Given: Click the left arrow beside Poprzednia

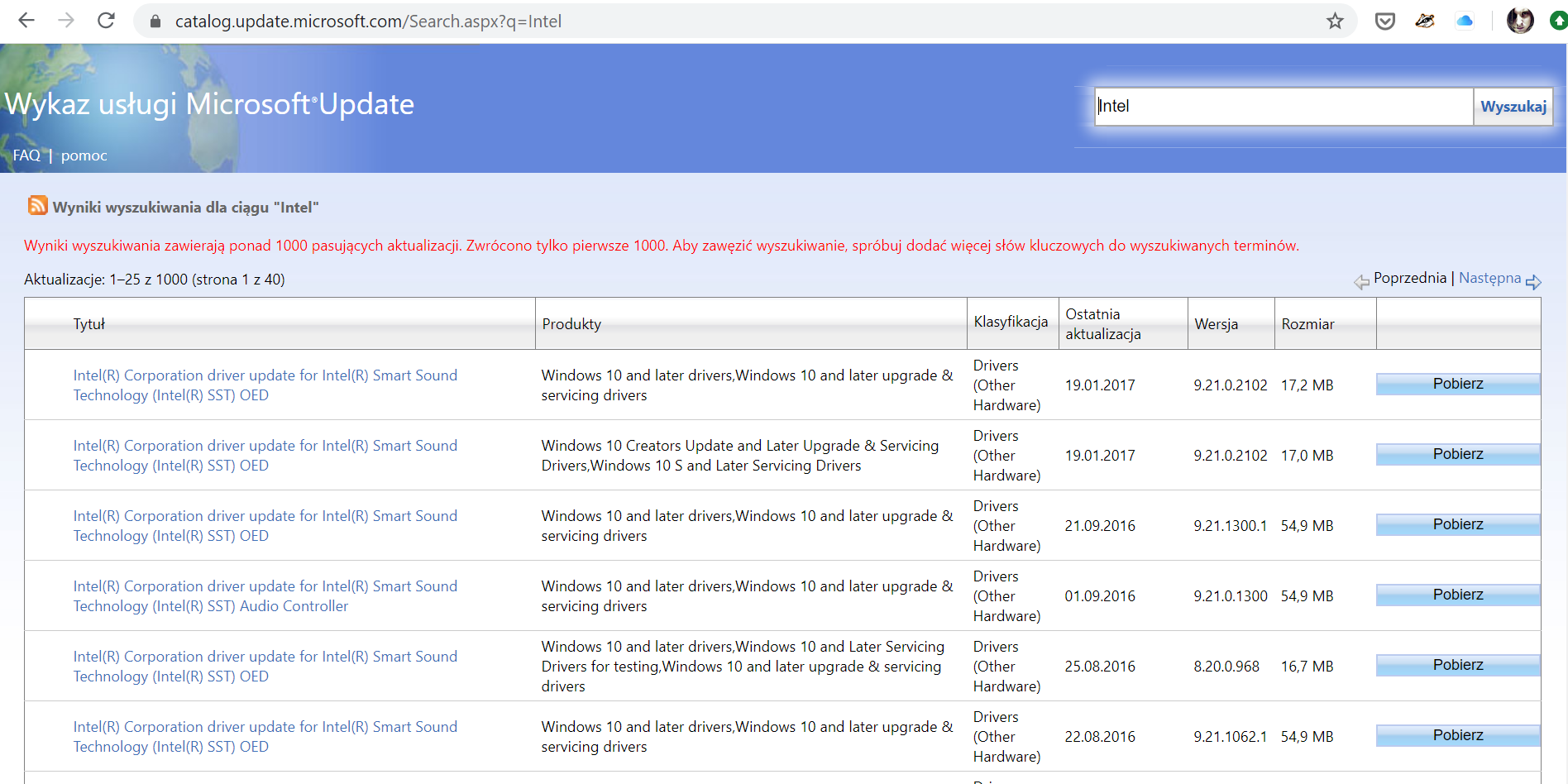Looking at the screenshot, I should coord(1361,282).
